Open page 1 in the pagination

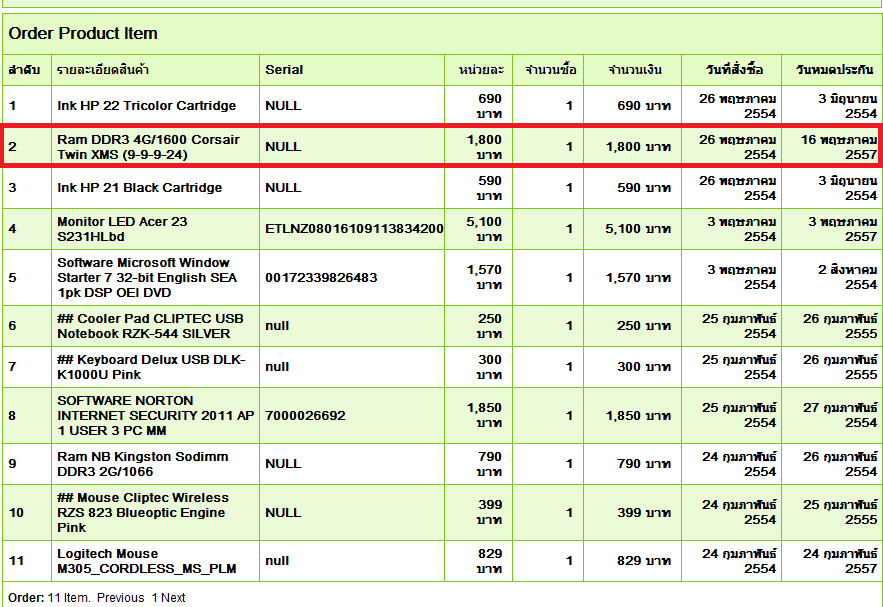[x=154, y=598]
